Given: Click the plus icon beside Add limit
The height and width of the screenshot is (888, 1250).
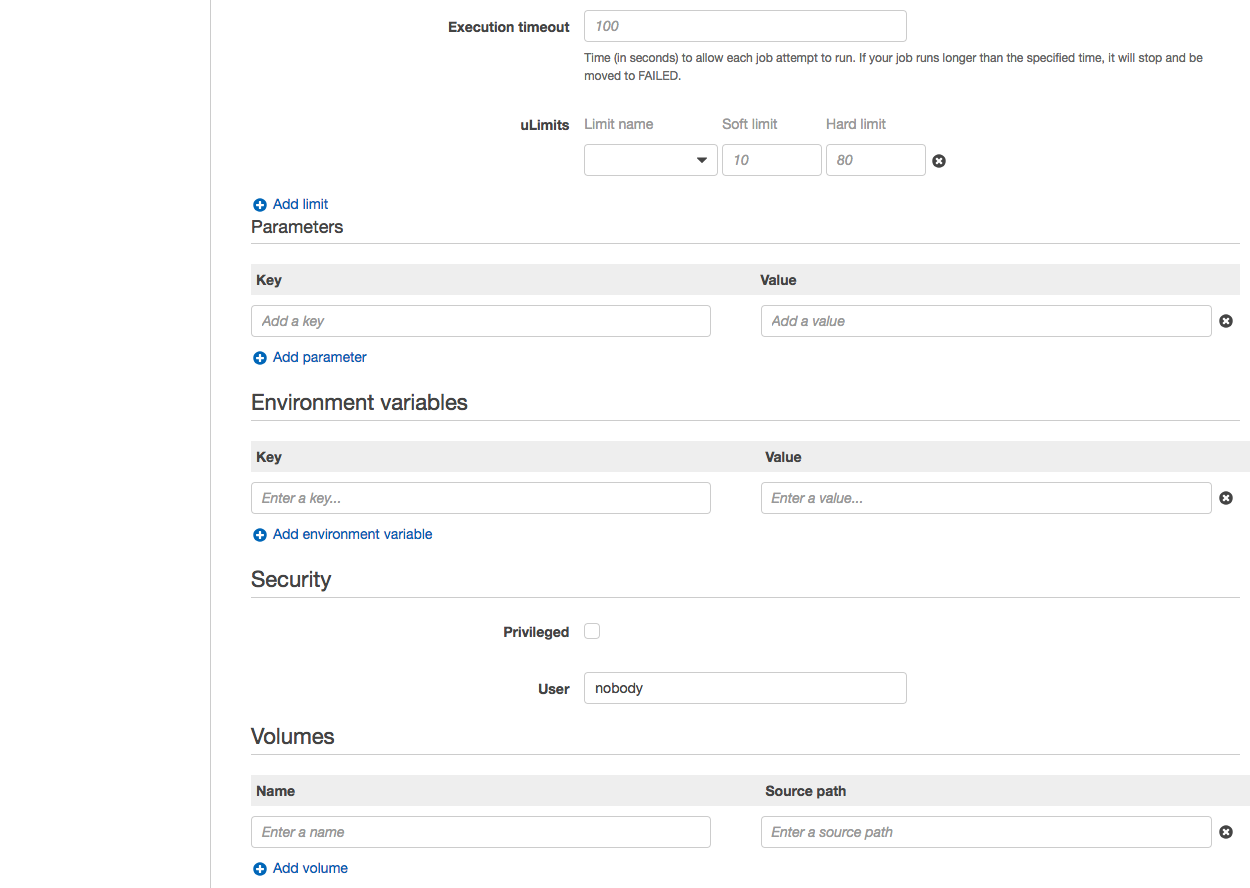Looking at the screenshot, I should (260, 205).
